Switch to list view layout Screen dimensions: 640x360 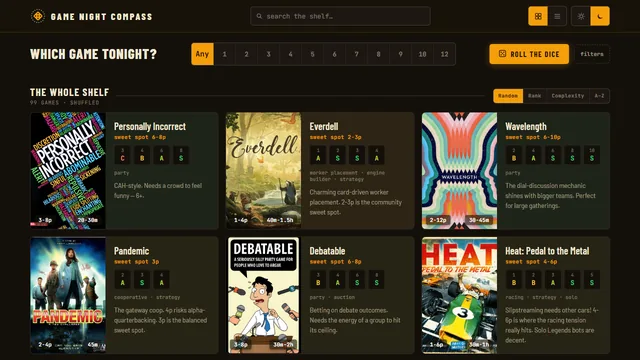point(557,16)
